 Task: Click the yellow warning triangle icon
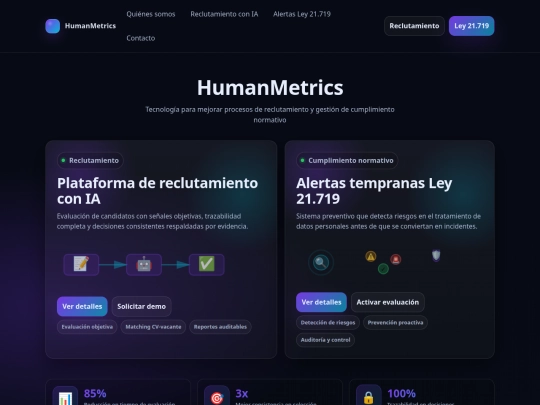point(371,257)
